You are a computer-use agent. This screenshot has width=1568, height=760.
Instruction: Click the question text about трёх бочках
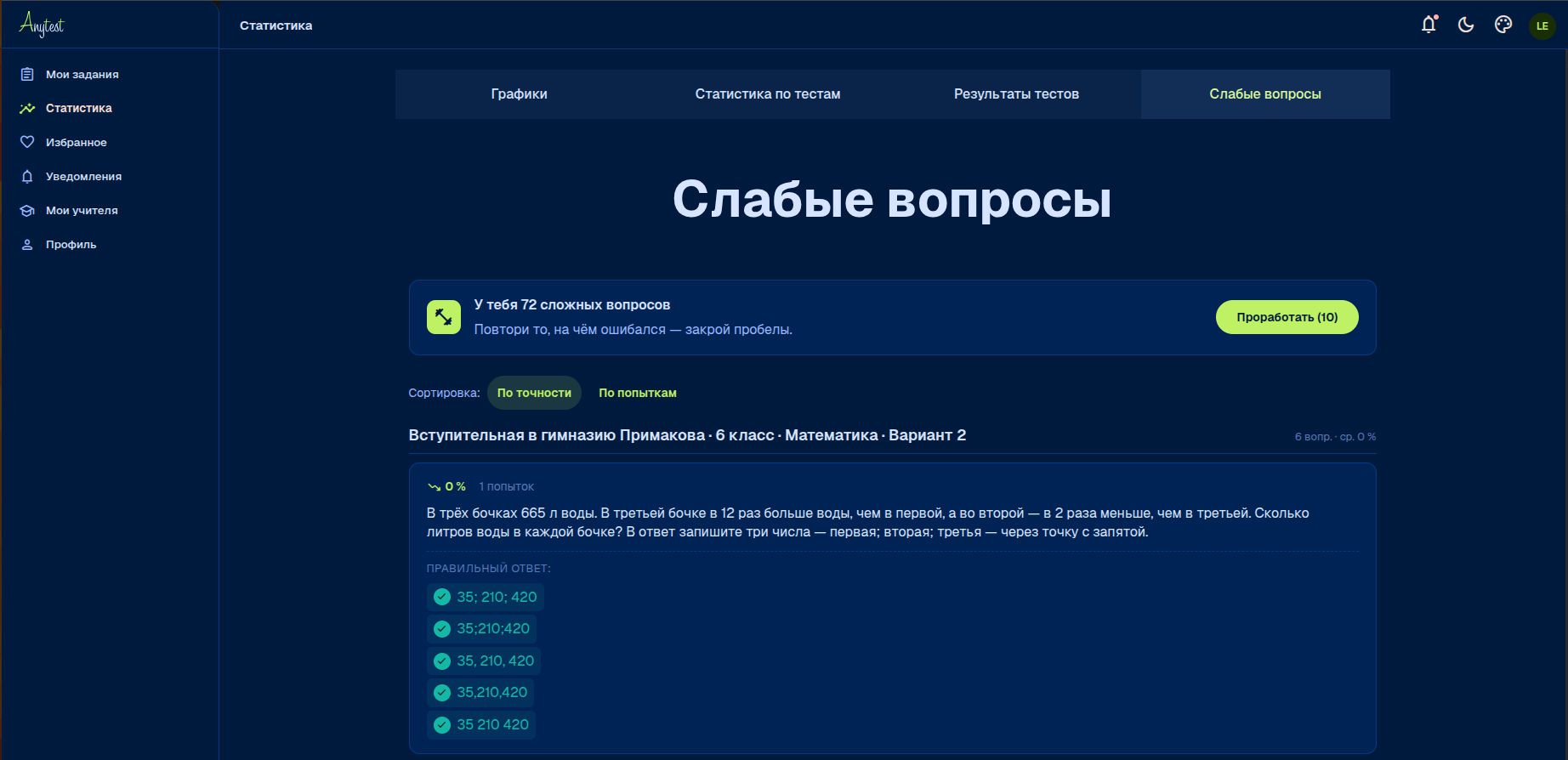(x=868, y=523)
